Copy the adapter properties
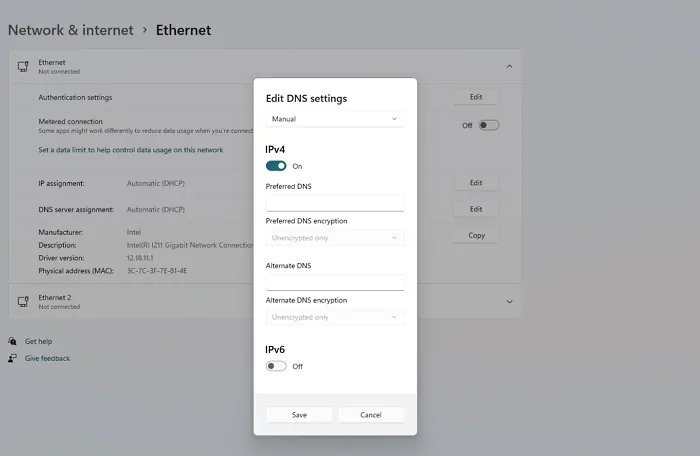Viewport: 700px width, 456px height. (x=476, y=235)
